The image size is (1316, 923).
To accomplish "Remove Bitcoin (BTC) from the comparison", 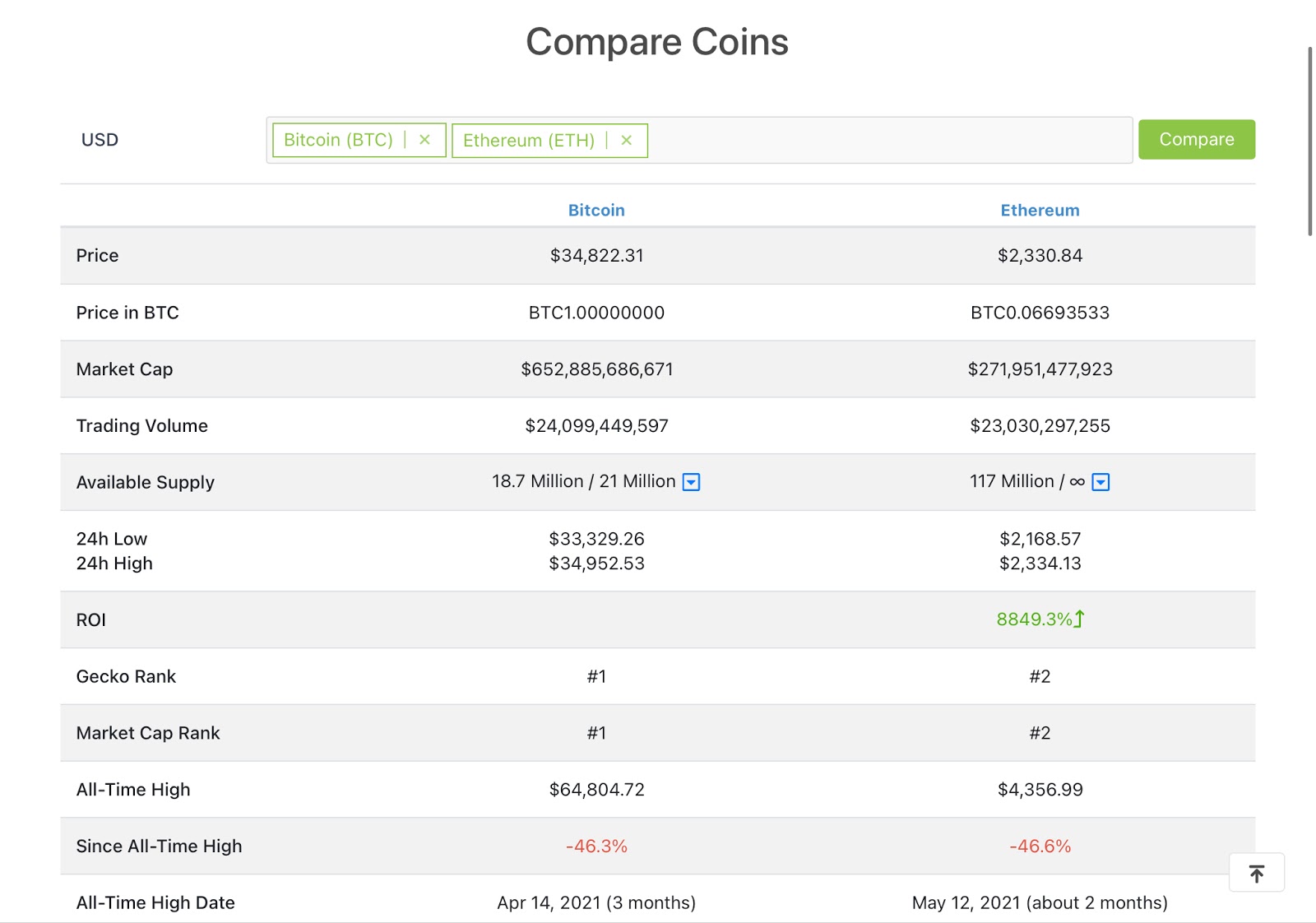I will [x=424, y=140].
